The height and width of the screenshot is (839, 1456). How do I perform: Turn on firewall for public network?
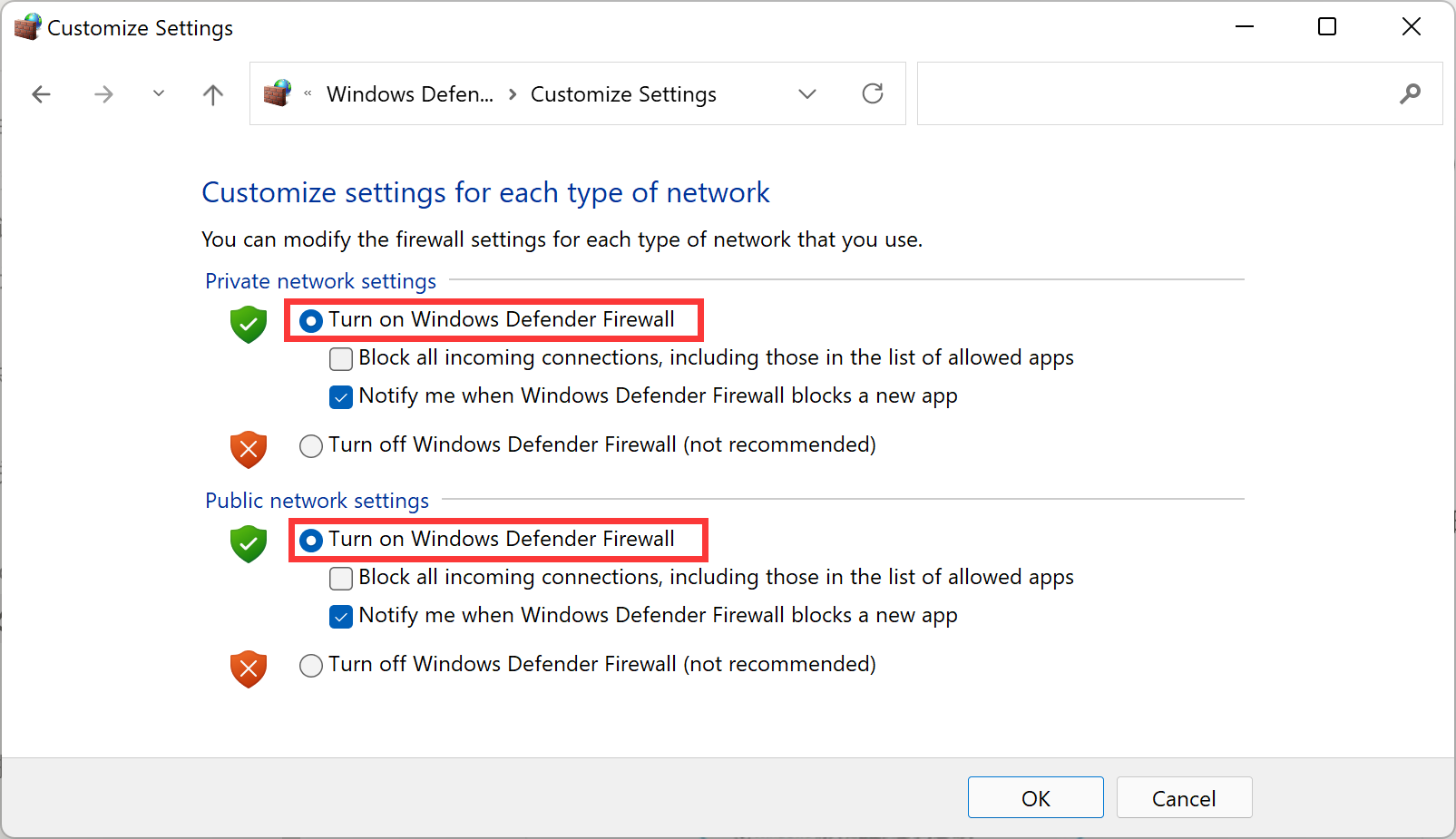(311, 541)
